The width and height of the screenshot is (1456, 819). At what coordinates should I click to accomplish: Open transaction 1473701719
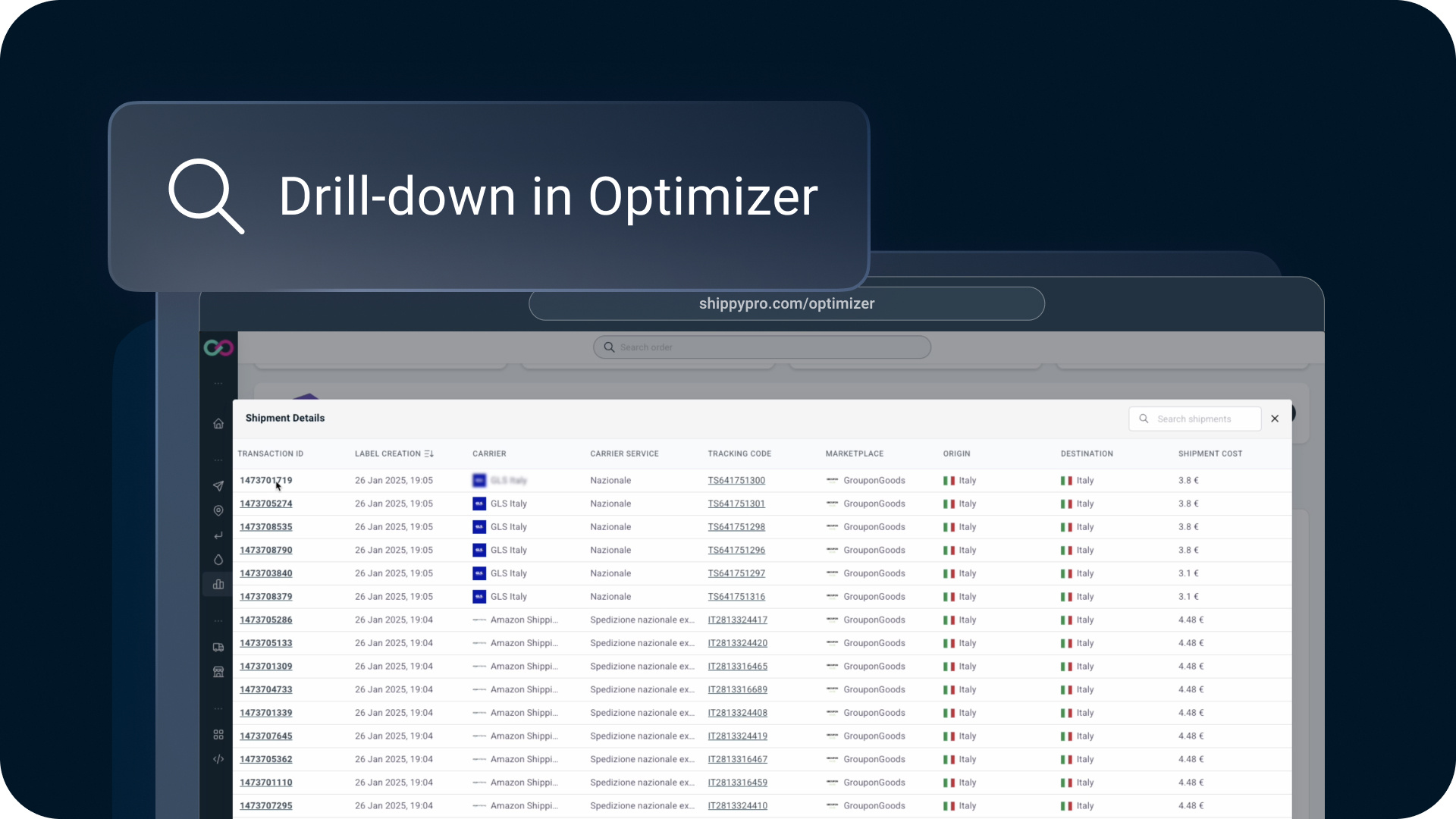pyautogui.click(x=266, y=481)
